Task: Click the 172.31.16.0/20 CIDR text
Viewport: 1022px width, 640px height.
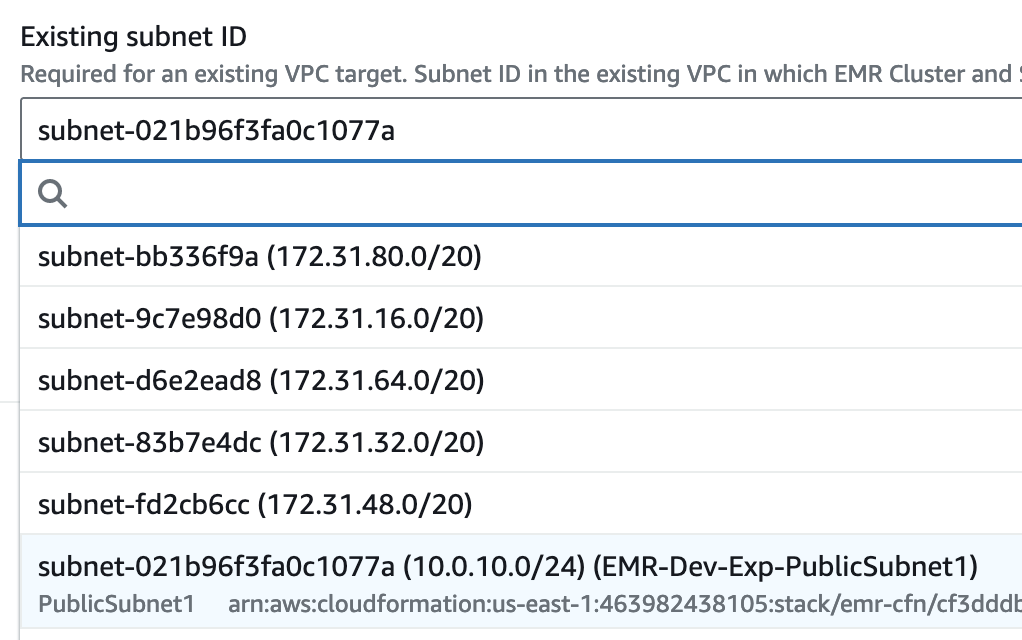Action: click(x=377, y=319)
